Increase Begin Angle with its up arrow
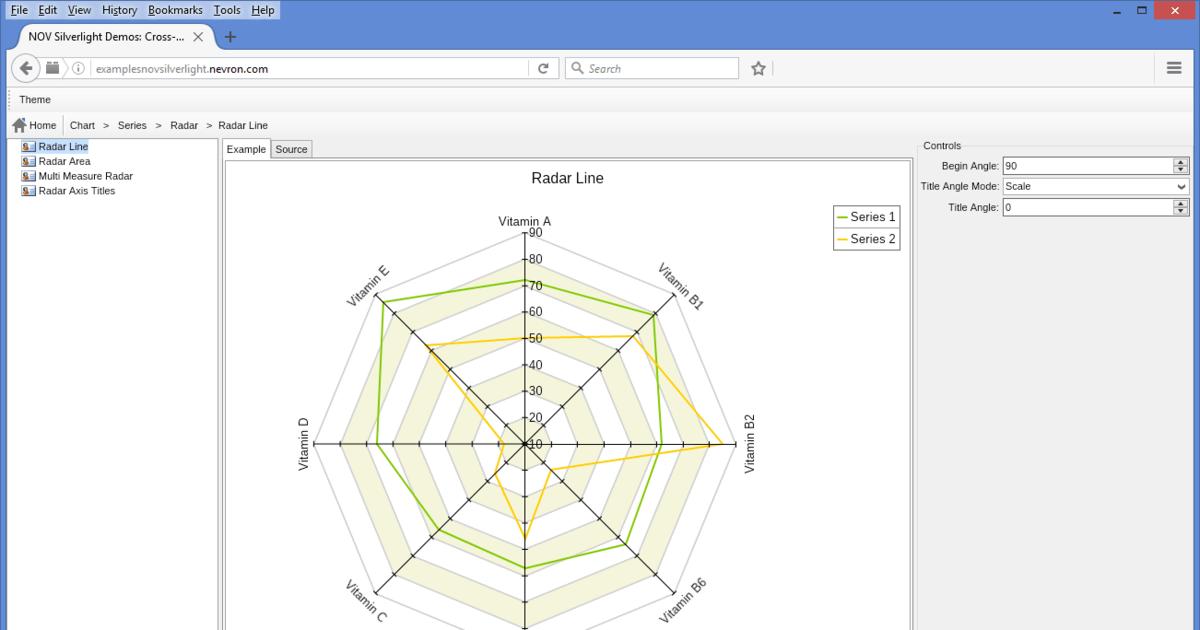The height and width of the screenshot is (630, 1200). (1180, 162)
